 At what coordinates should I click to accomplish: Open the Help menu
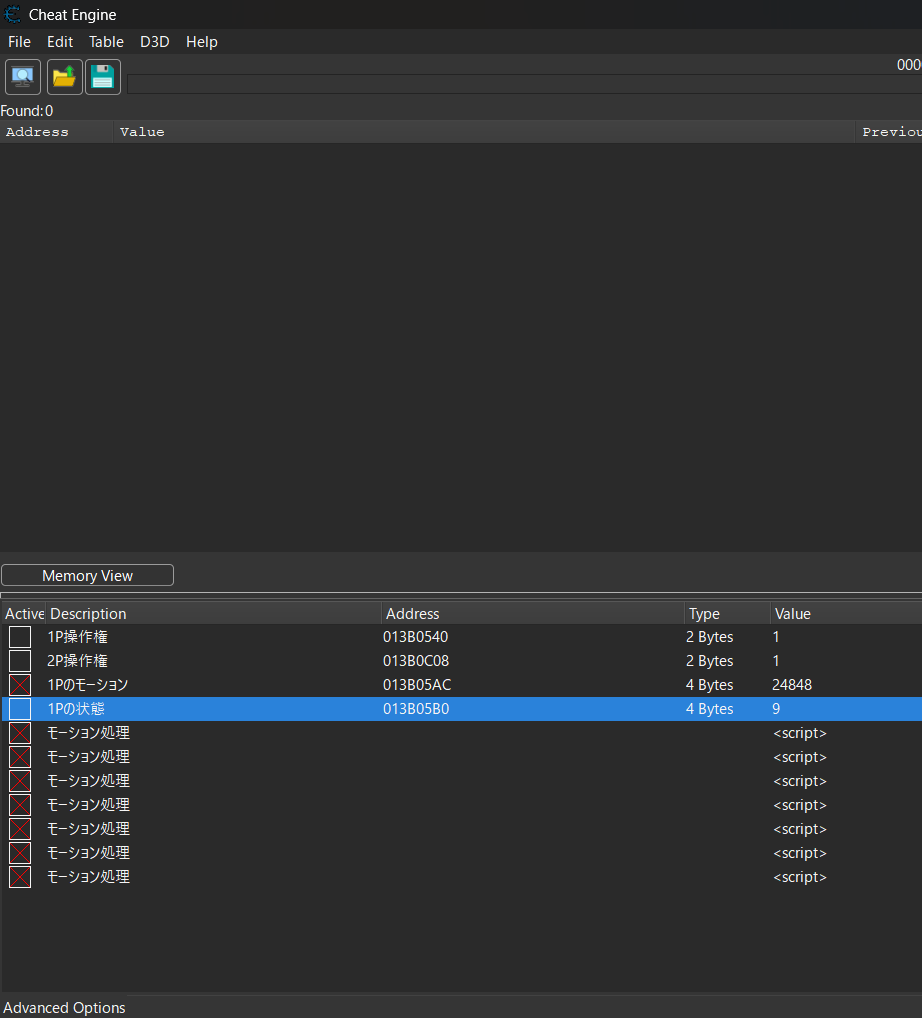pyautogui.click(x=201, y=42)
